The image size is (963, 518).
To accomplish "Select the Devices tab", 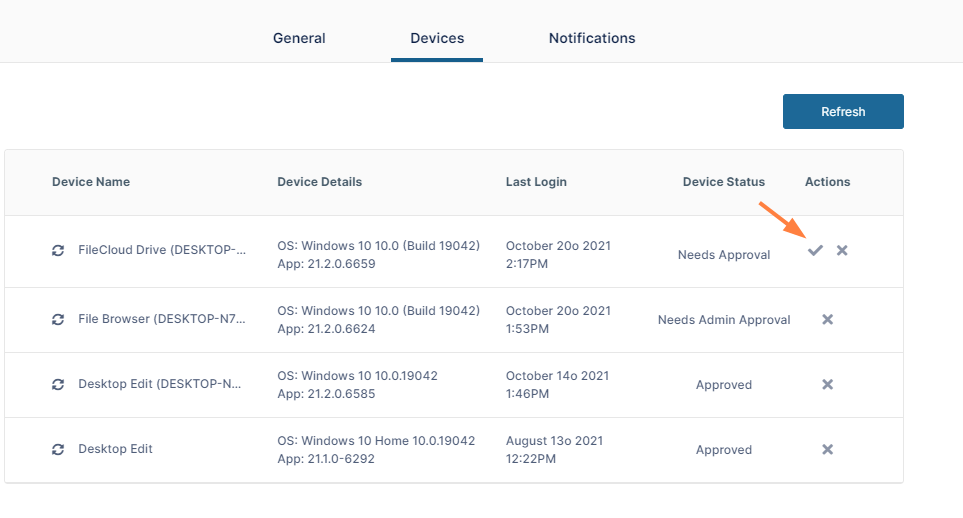I will (x=437, y=38).
